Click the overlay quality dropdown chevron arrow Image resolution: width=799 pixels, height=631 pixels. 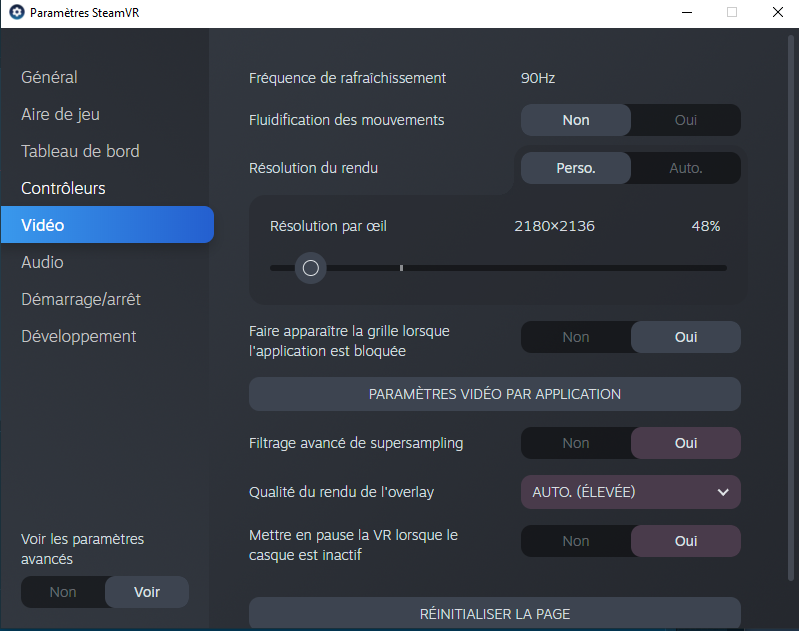coord(723,492)
